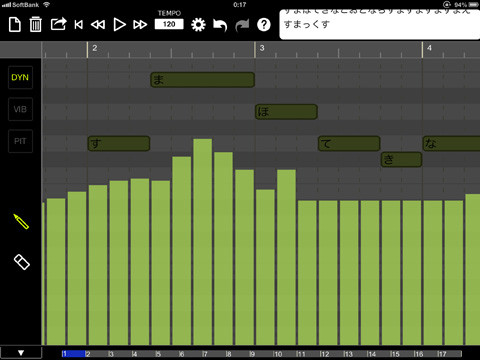Viewport: 480px width, 360px height.
Task: Select the note labeled て
Action: pos(349,144)
